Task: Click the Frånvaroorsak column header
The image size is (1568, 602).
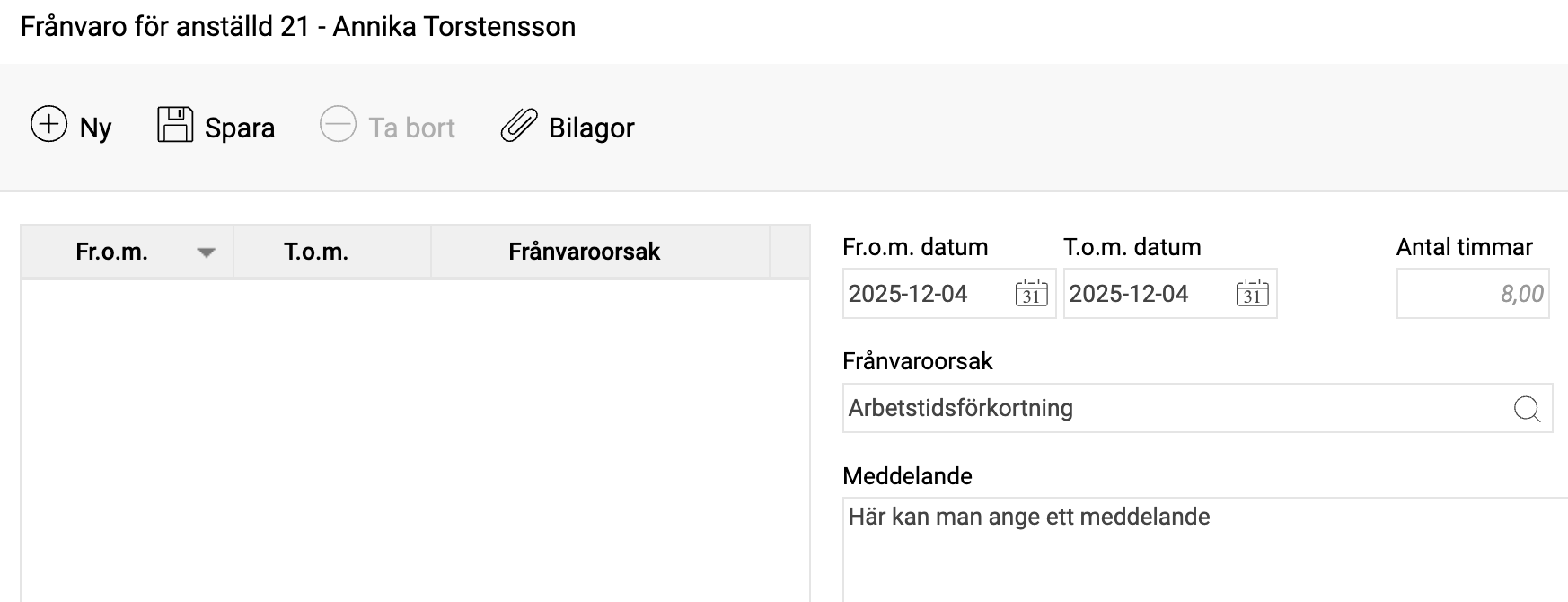Action: tap(584, 252)
